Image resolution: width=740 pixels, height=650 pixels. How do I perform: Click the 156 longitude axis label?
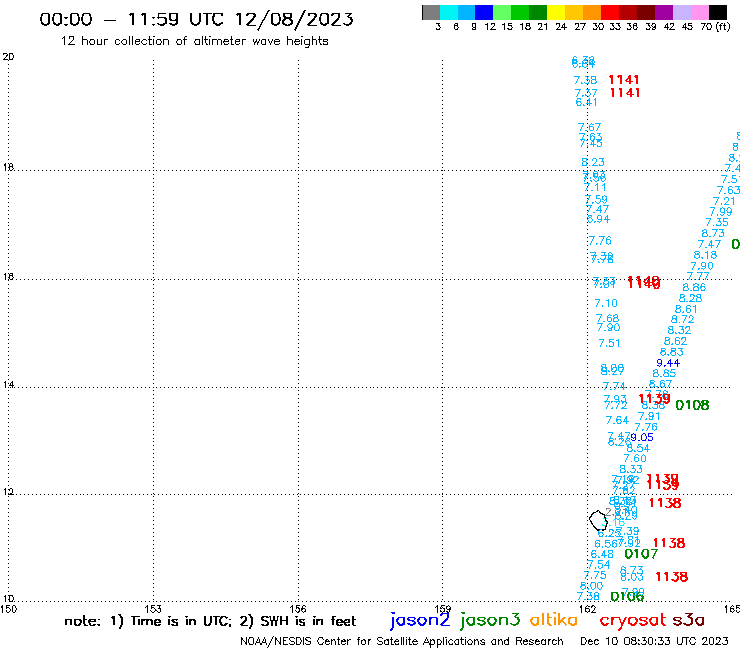(x=298, y=609)
